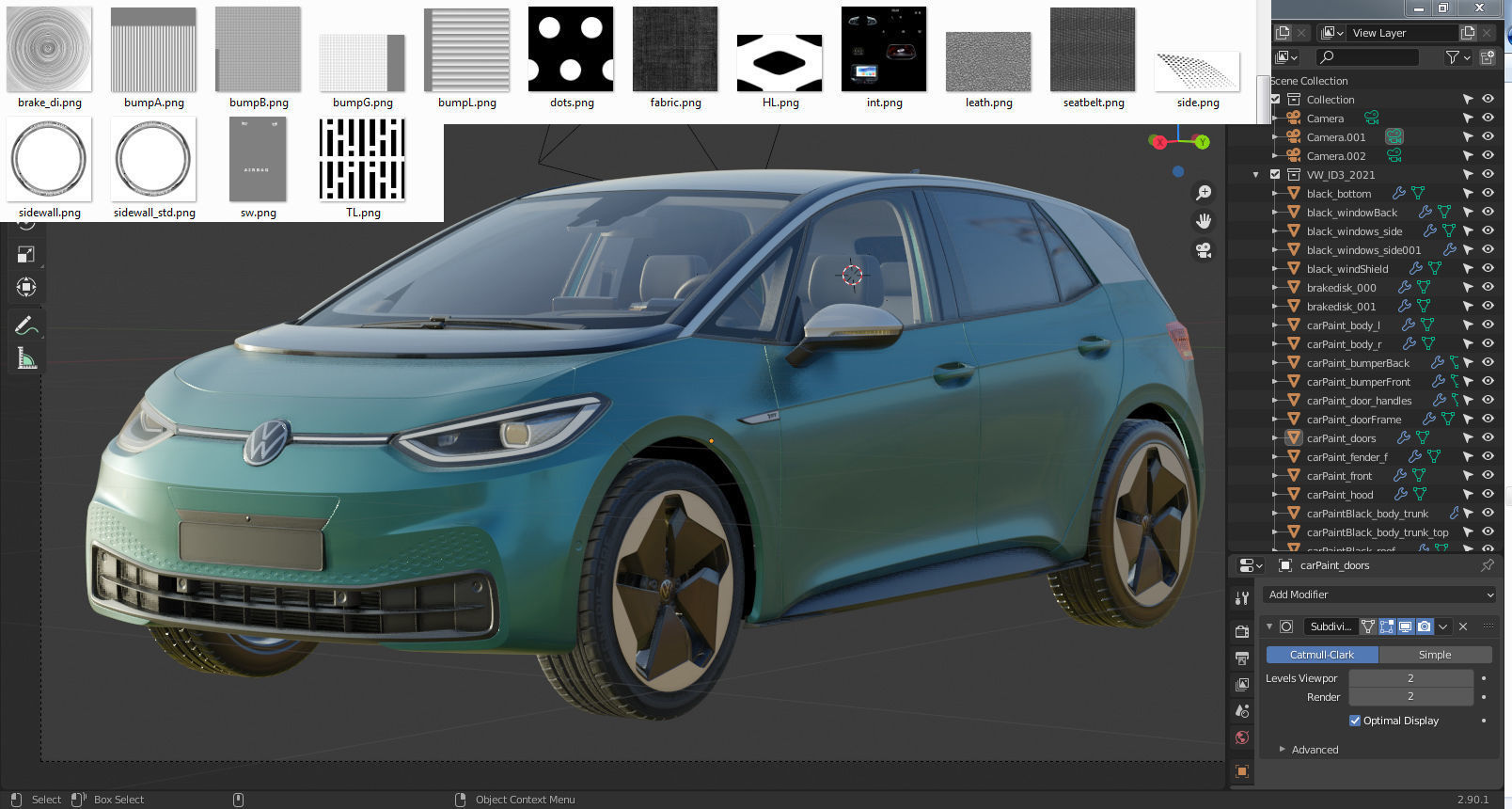This screenshot has height=809, width=1512.
Task: Select Catmull-Clark subdivision type
Action: click(1322, 655)
